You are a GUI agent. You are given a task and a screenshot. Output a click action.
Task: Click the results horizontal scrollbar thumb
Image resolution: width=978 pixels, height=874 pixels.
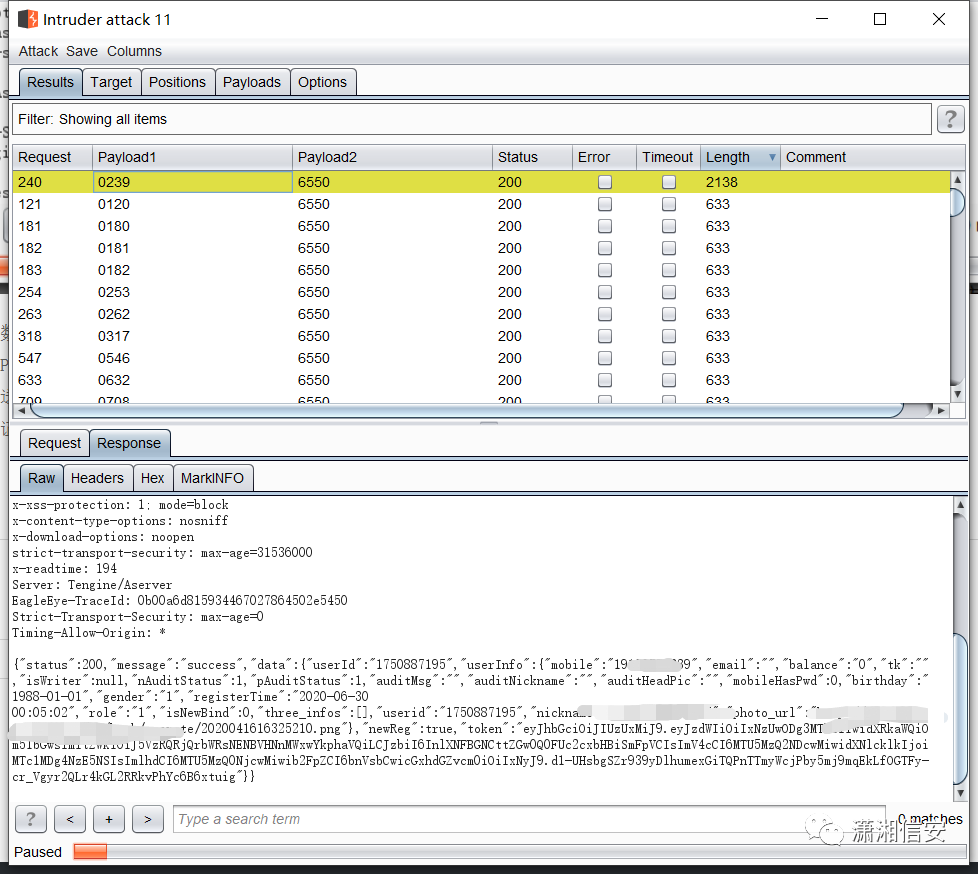click(x=467, y=410)
